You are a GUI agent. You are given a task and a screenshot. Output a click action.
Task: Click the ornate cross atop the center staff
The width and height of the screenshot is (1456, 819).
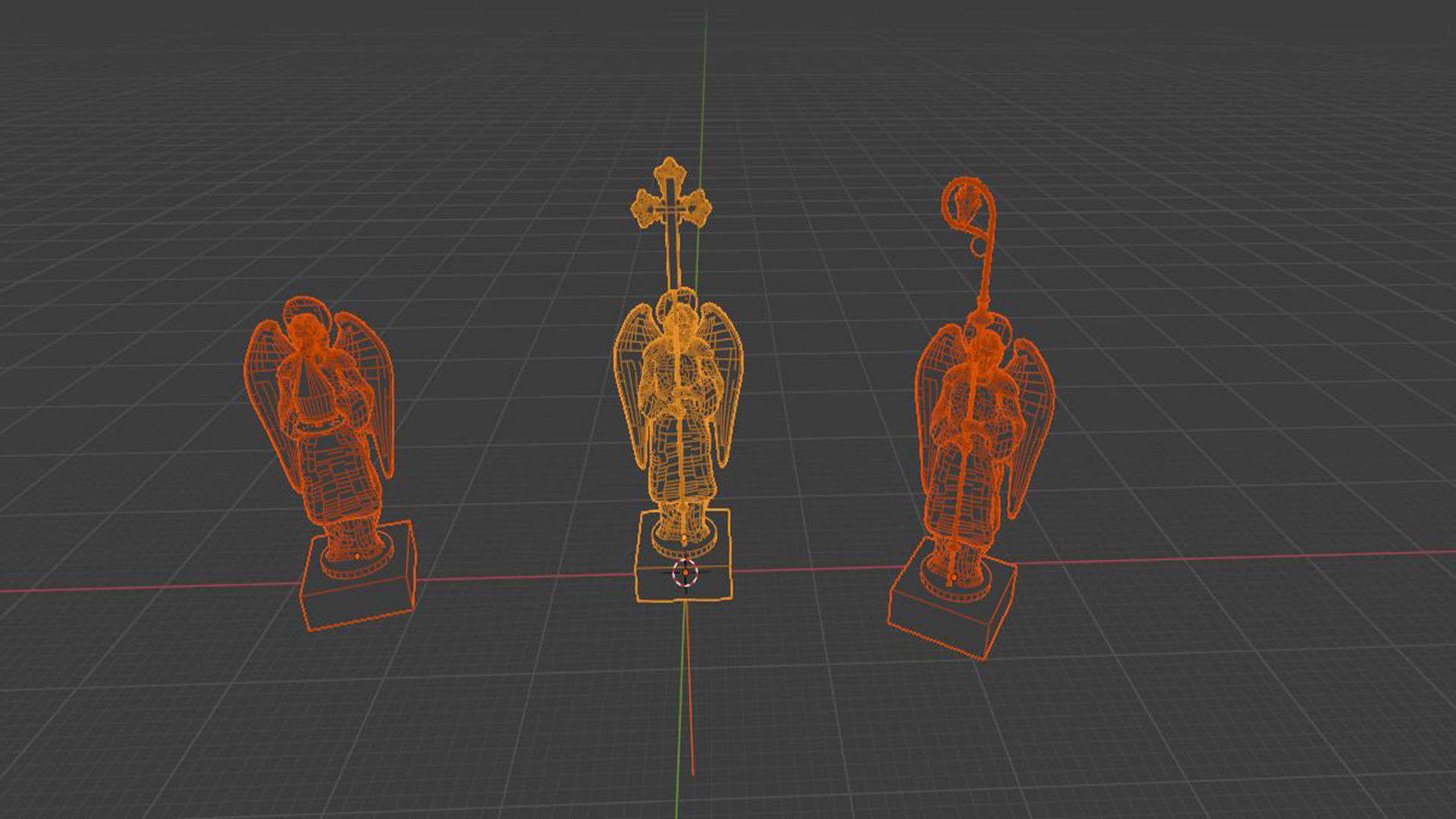click(x=670, y=194)
